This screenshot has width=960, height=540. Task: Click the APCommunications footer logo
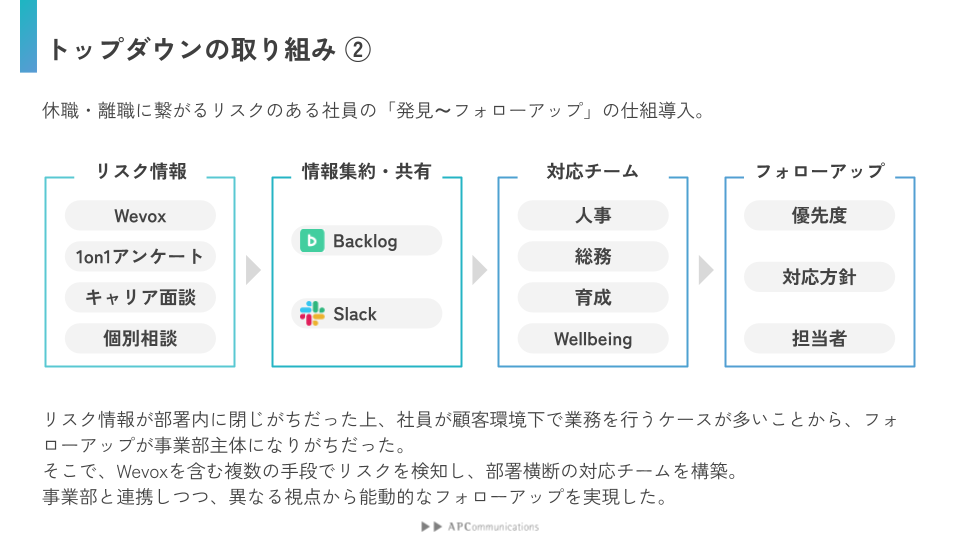tap(480, 526)
